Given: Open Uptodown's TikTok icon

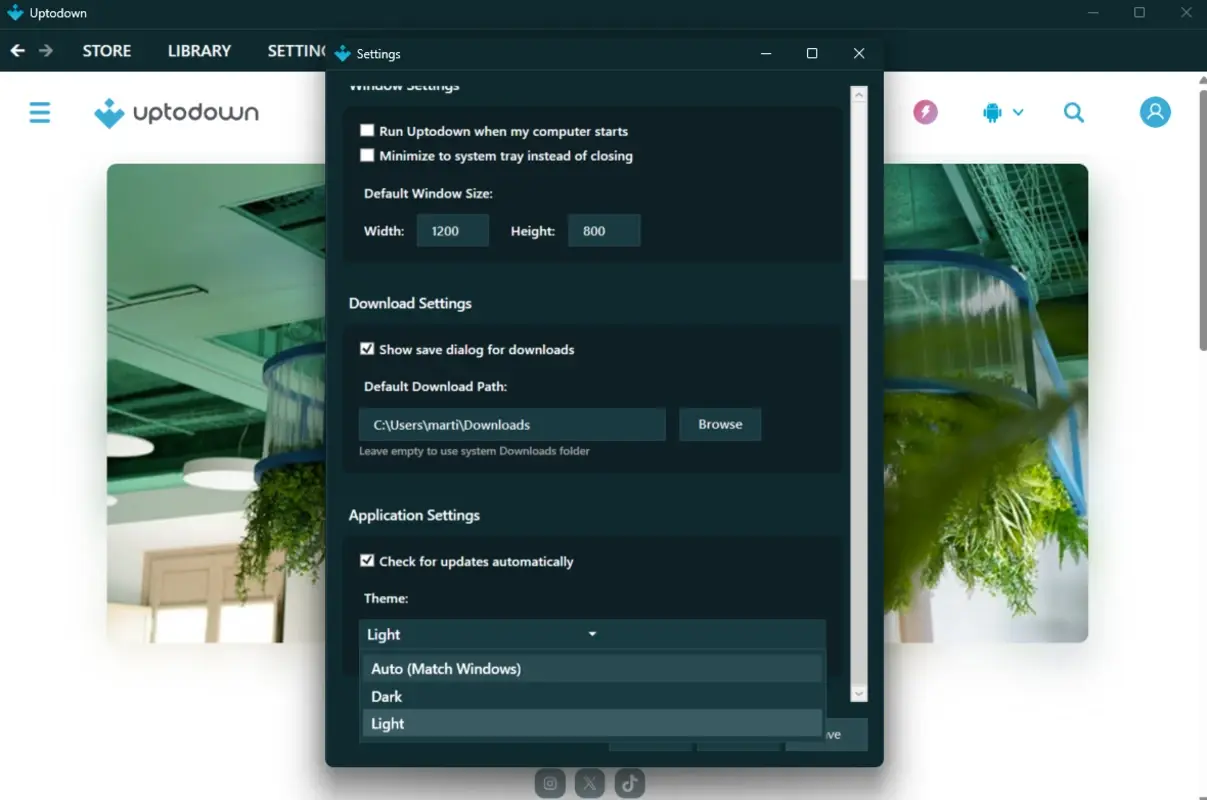Looking at the screenshot, I should [x=629, y=783].
